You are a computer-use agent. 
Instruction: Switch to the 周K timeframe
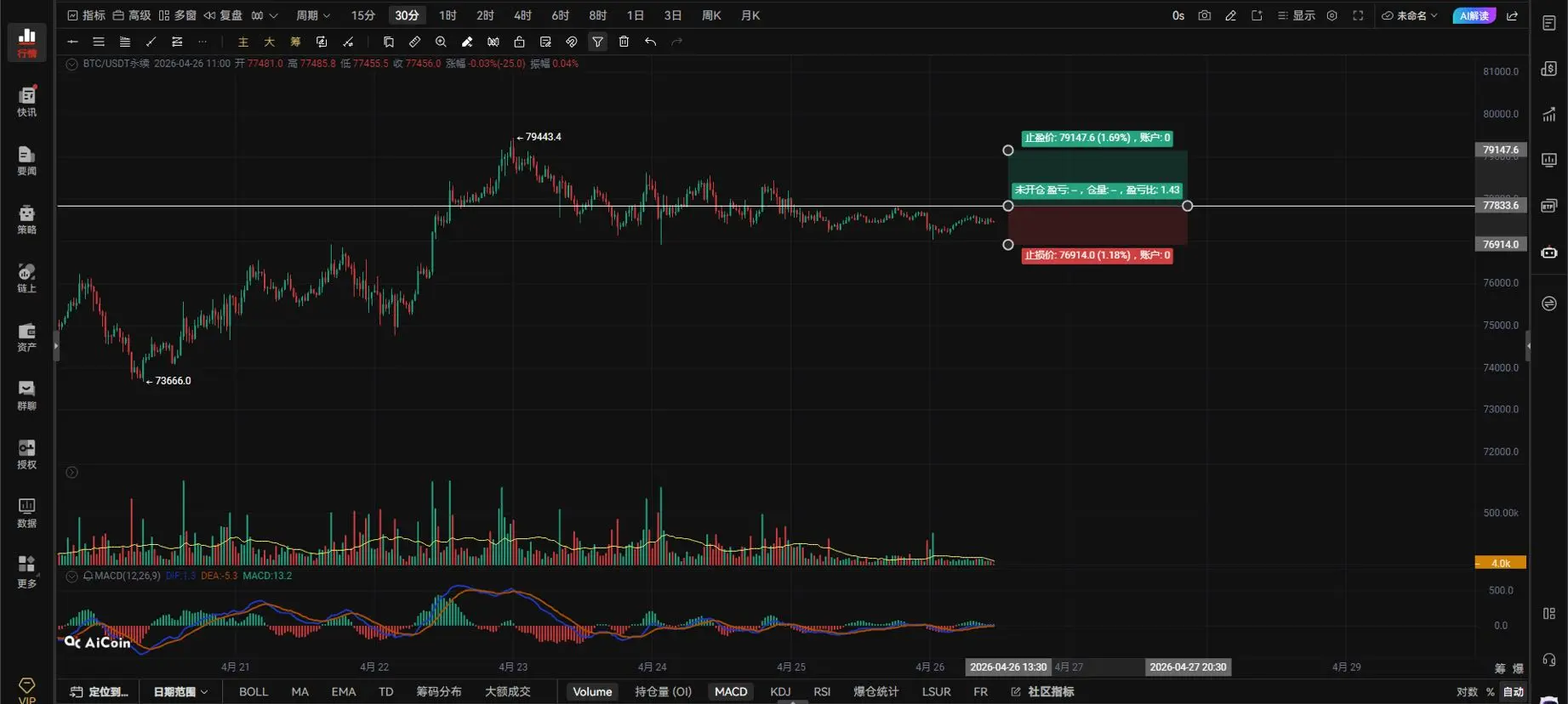pyautogui.click(x=711, y=15)
